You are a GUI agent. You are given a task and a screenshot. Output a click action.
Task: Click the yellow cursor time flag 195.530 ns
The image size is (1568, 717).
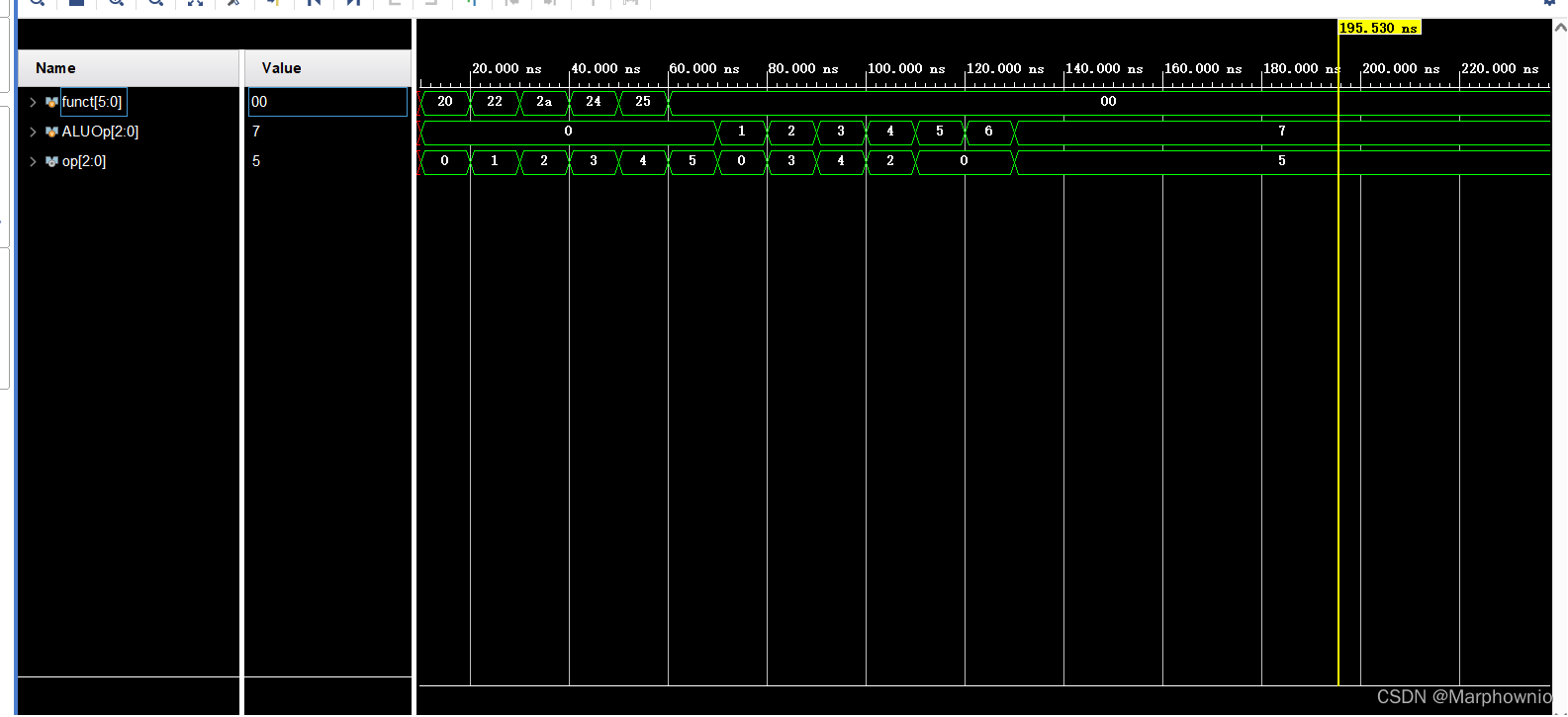point(1379,28)
